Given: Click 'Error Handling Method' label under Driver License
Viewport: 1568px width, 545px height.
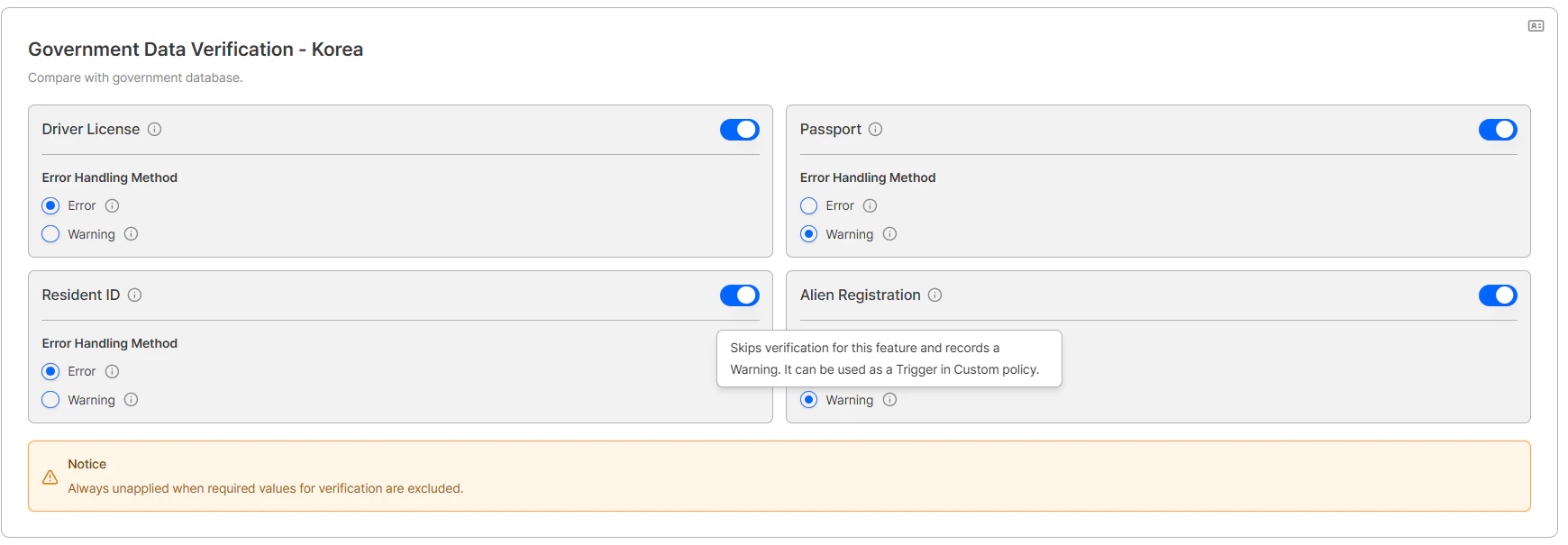Looking at the screenshot, I should tap(110, 178).
